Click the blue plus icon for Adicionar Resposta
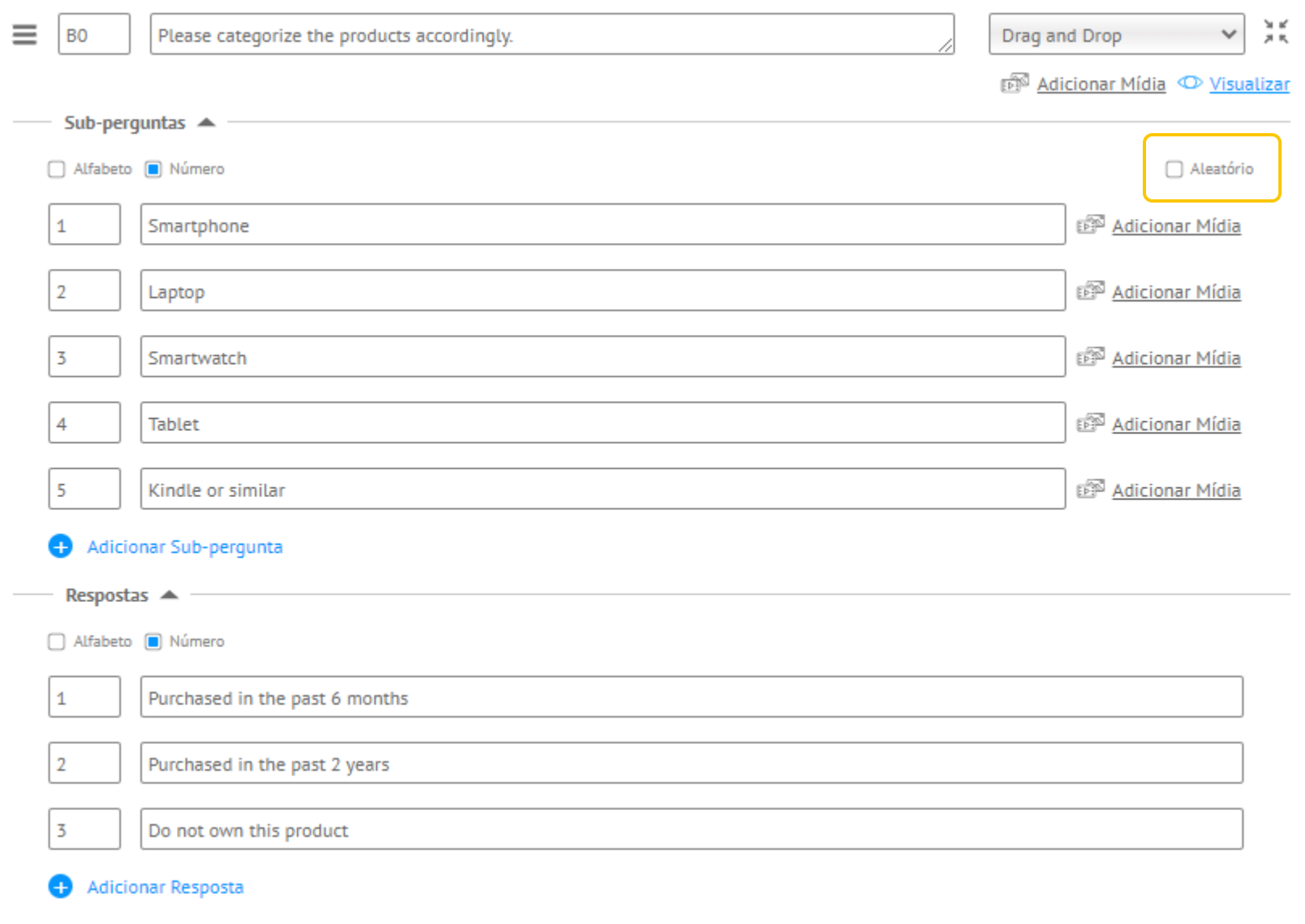The width and height of the screenshot is (1305, 924). coord(61,886)
